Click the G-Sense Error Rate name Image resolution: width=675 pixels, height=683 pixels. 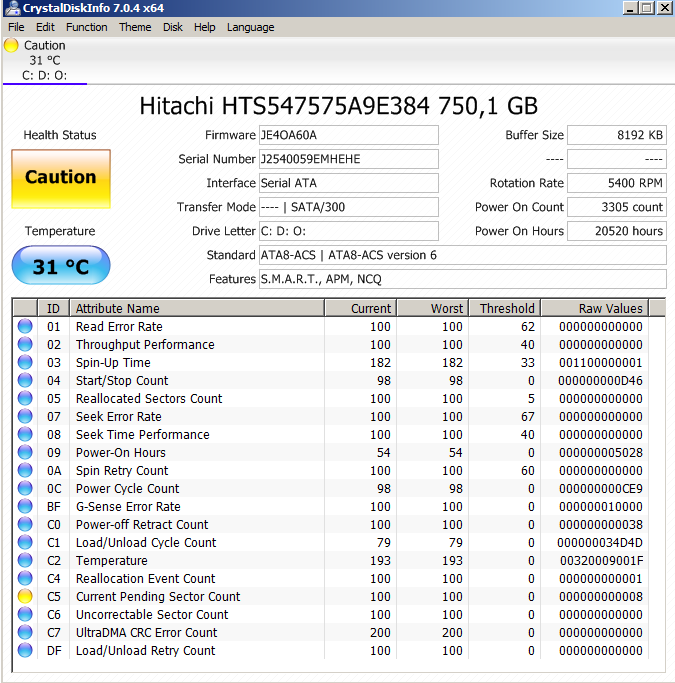(128, 507)
